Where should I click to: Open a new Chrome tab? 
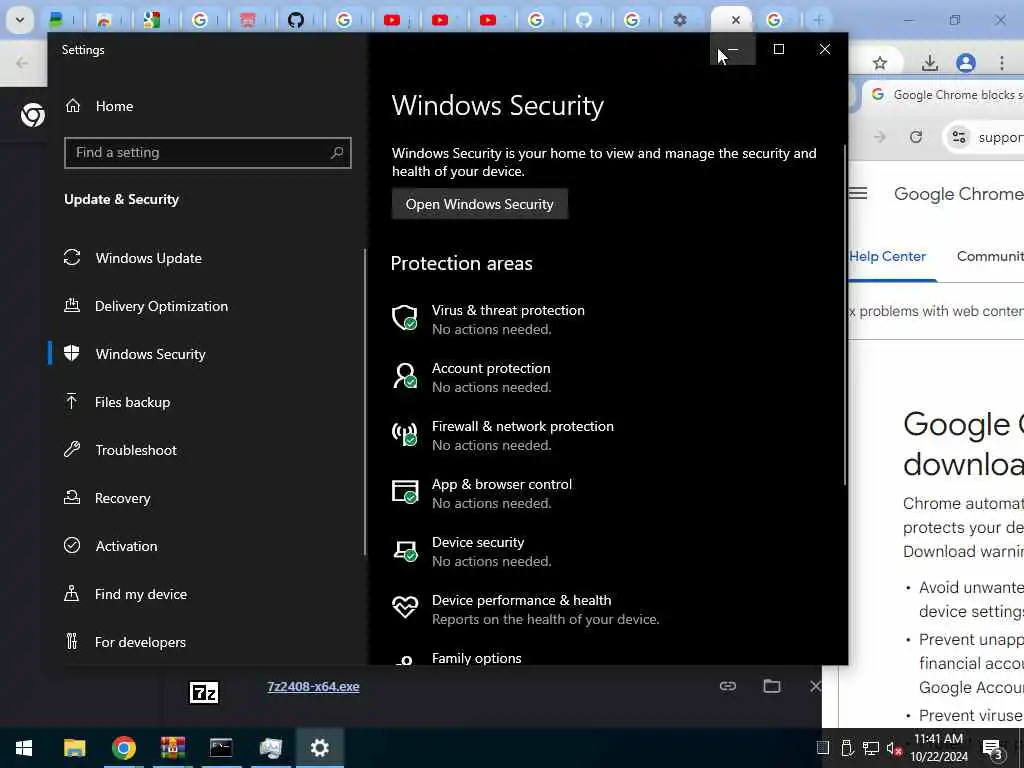[818, 20]
